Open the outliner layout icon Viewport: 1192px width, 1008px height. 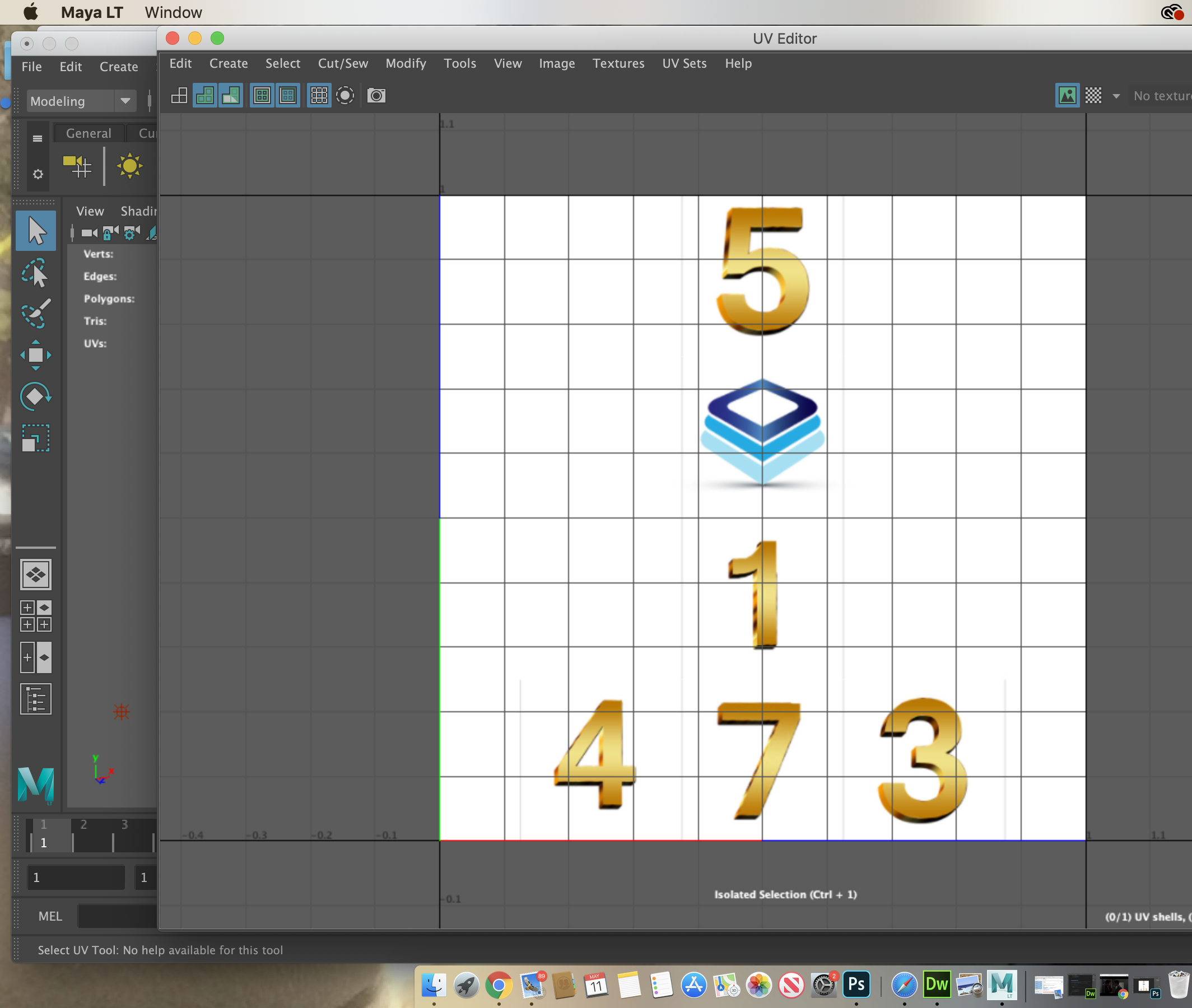click(x=36, y=699)
